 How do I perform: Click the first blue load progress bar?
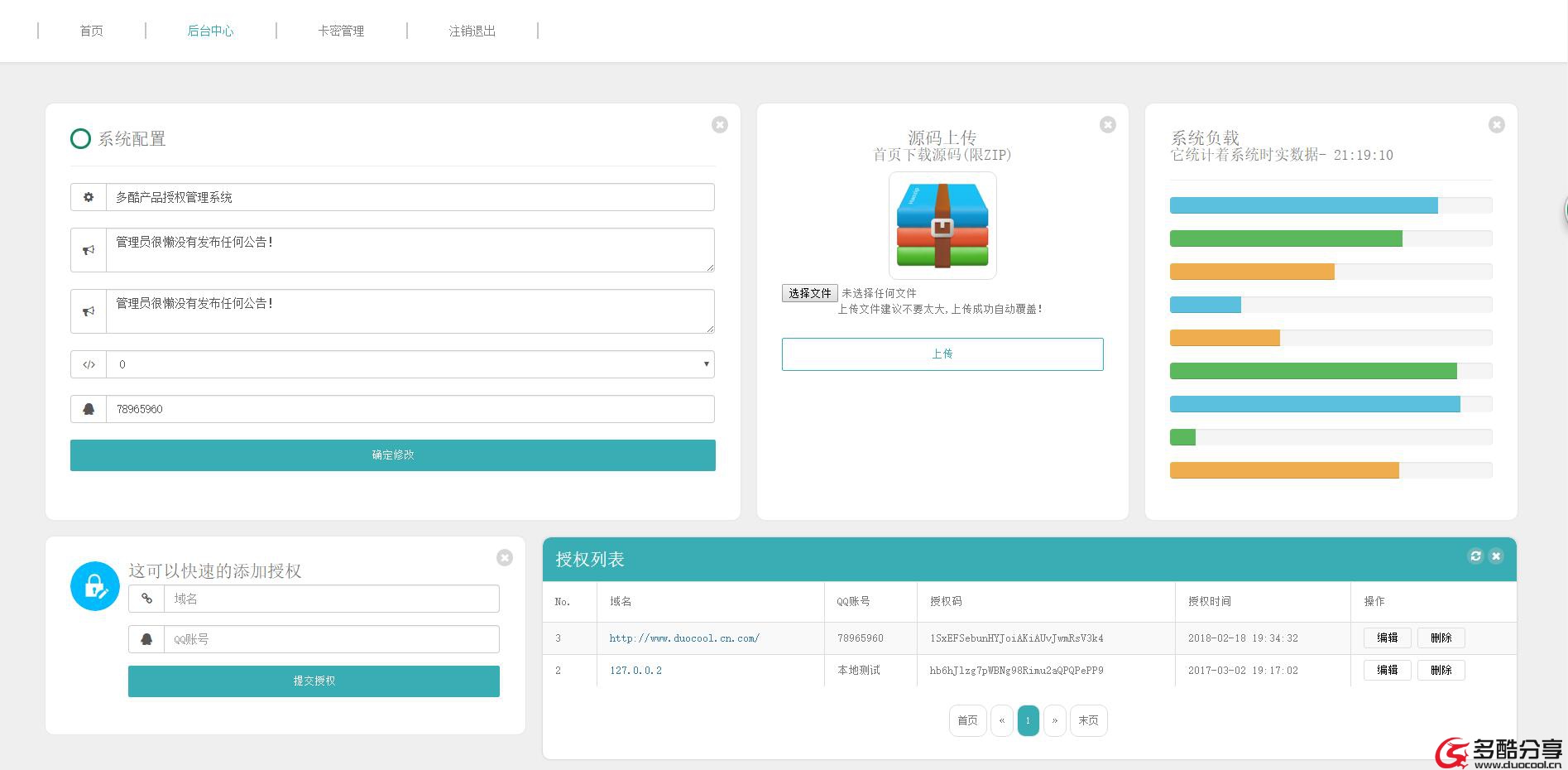1304,205
